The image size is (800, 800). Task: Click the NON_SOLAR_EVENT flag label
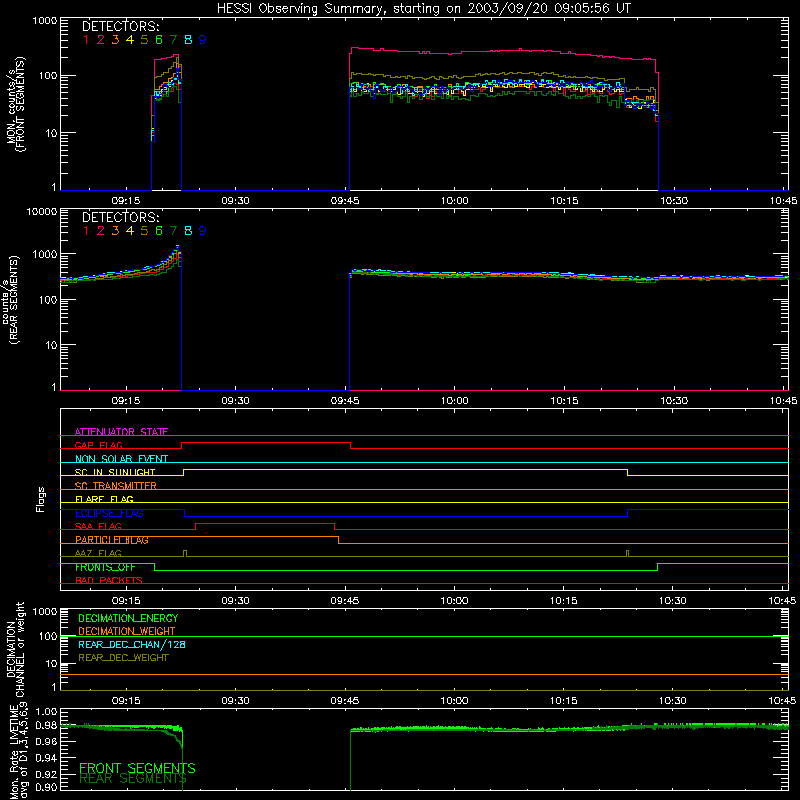click(x=121, y=459)
